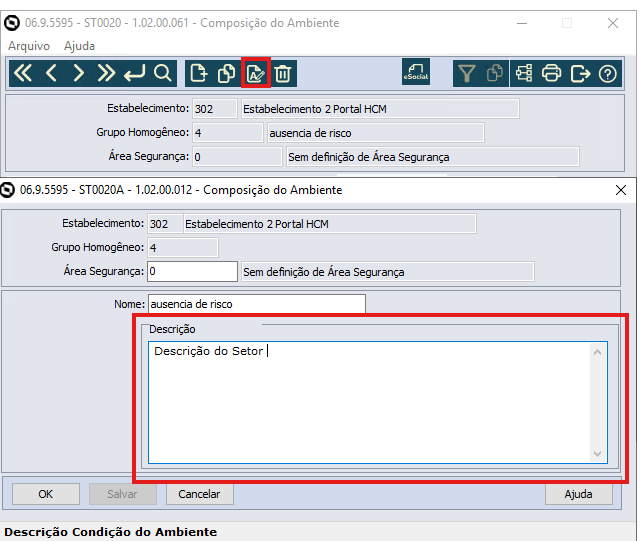Click 'ausencia de risco' text in main window

(x=310, y=133)
